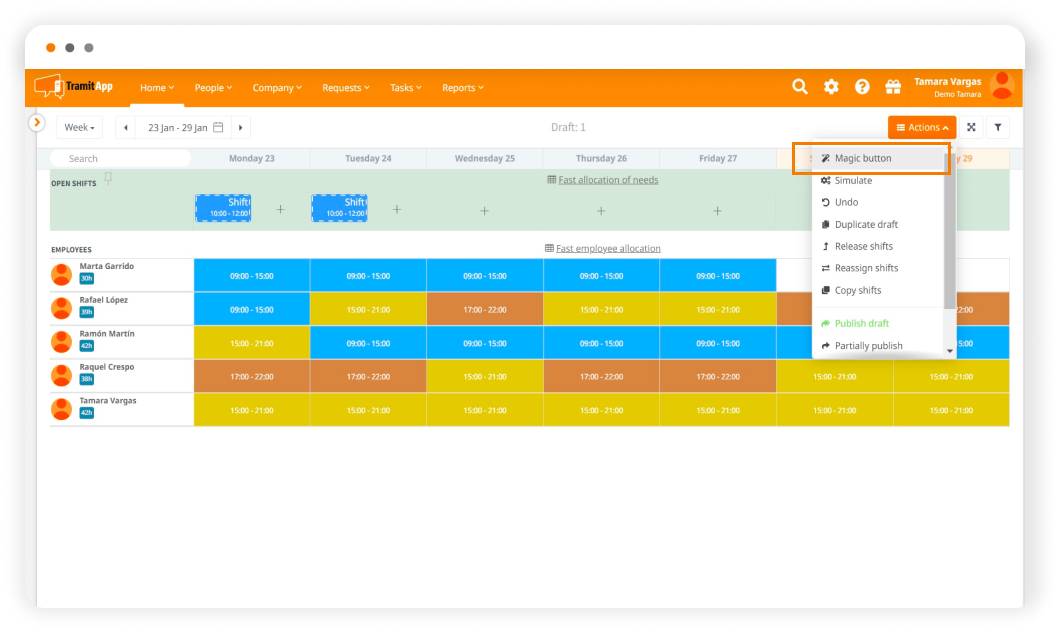Go to next week arrow
This screenshot has width=1061, height=633.
pos(241,128)
